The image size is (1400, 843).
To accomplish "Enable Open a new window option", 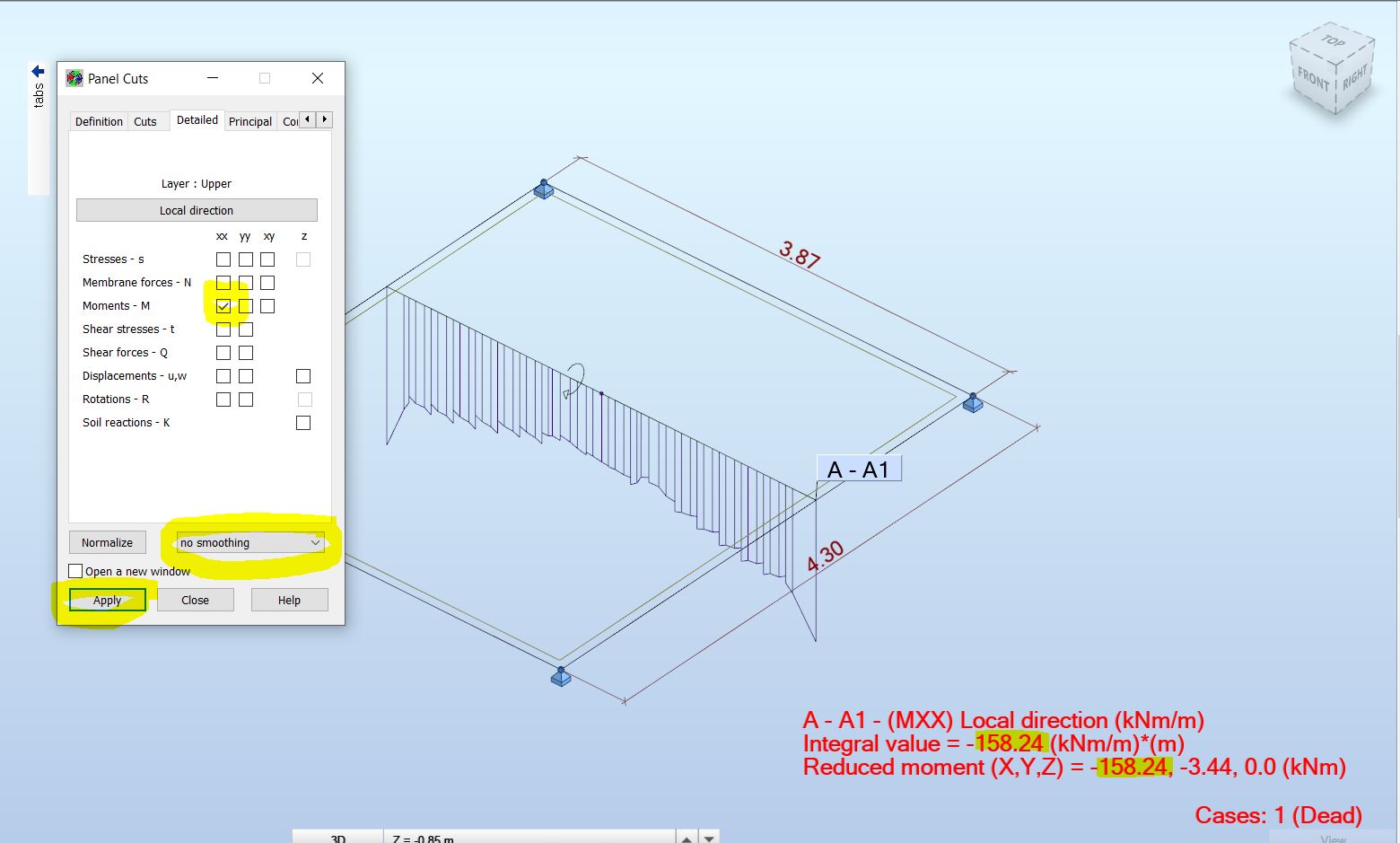I will pyautogui.click(x=75, y=570).
